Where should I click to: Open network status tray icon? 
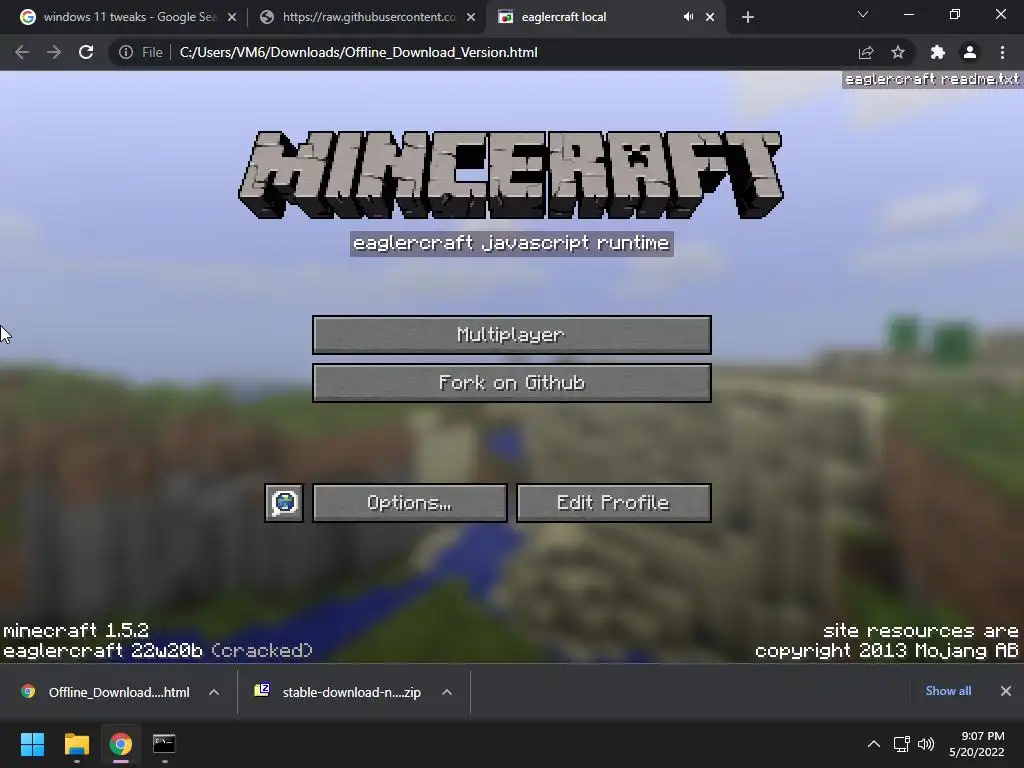point(902,744)
